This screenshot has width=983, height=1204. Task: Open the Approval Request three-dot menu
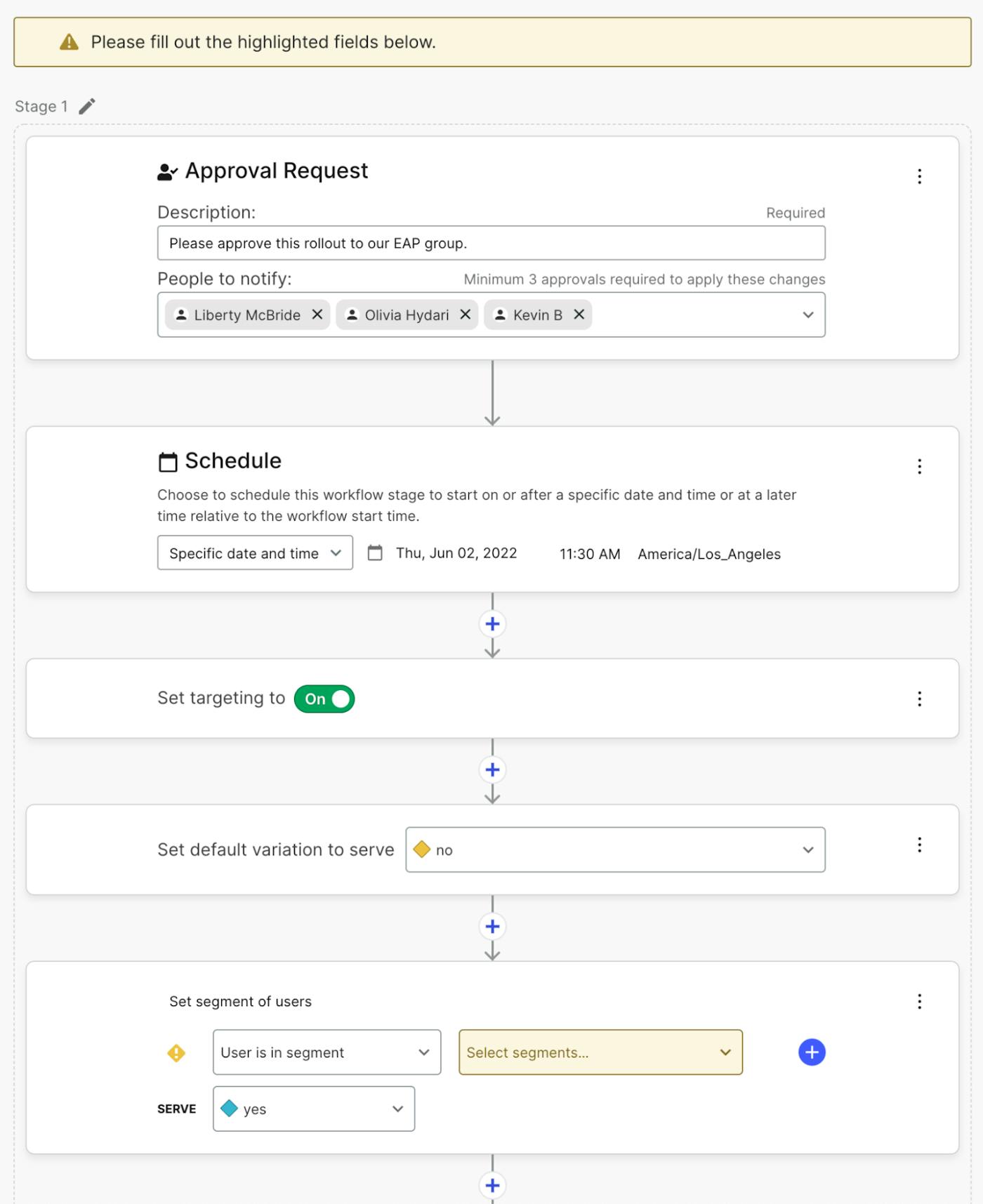click(919, 176)
